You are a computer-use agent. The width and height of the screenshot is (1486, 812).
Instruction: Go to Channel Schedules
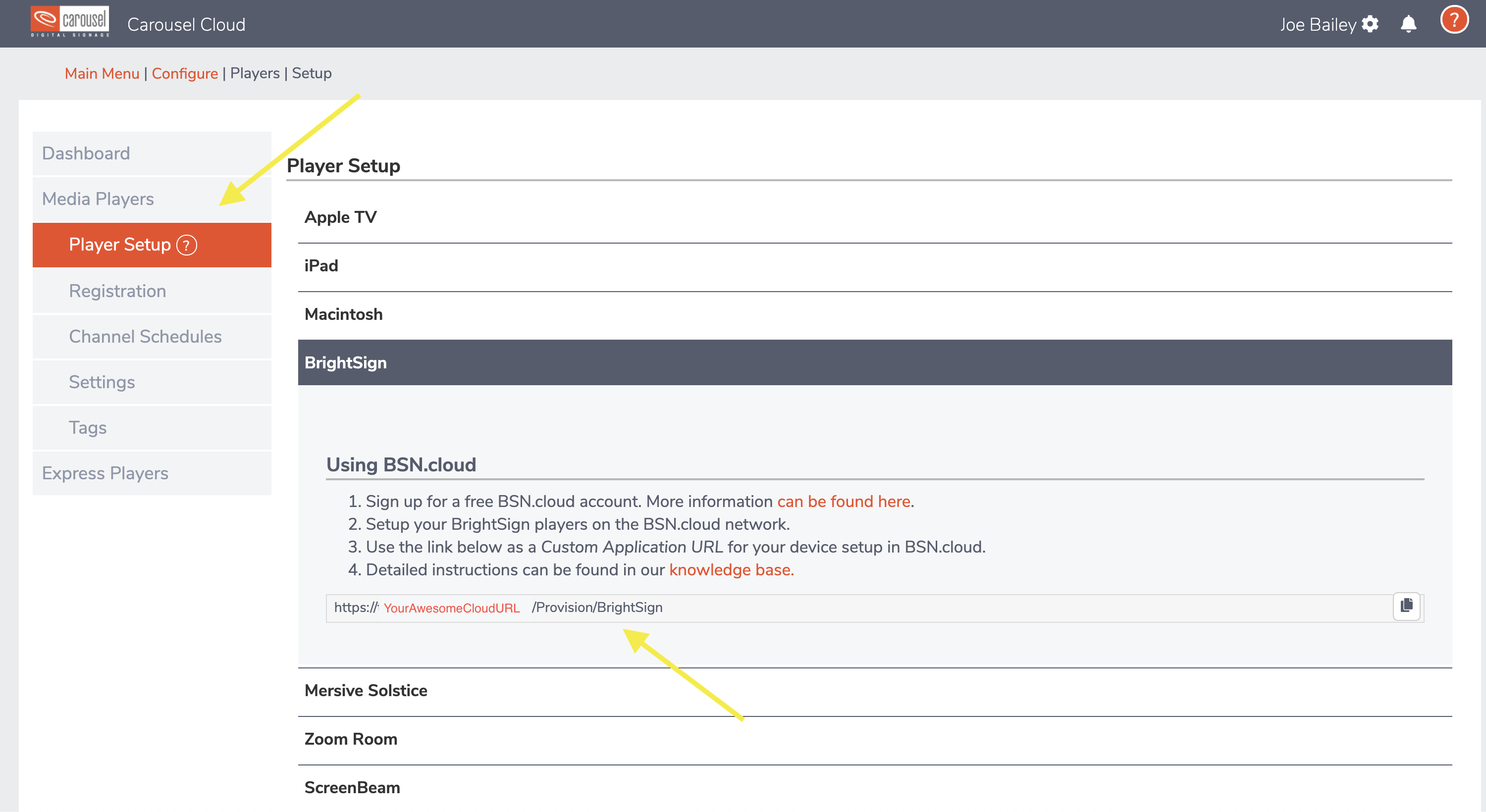point(145,336)
